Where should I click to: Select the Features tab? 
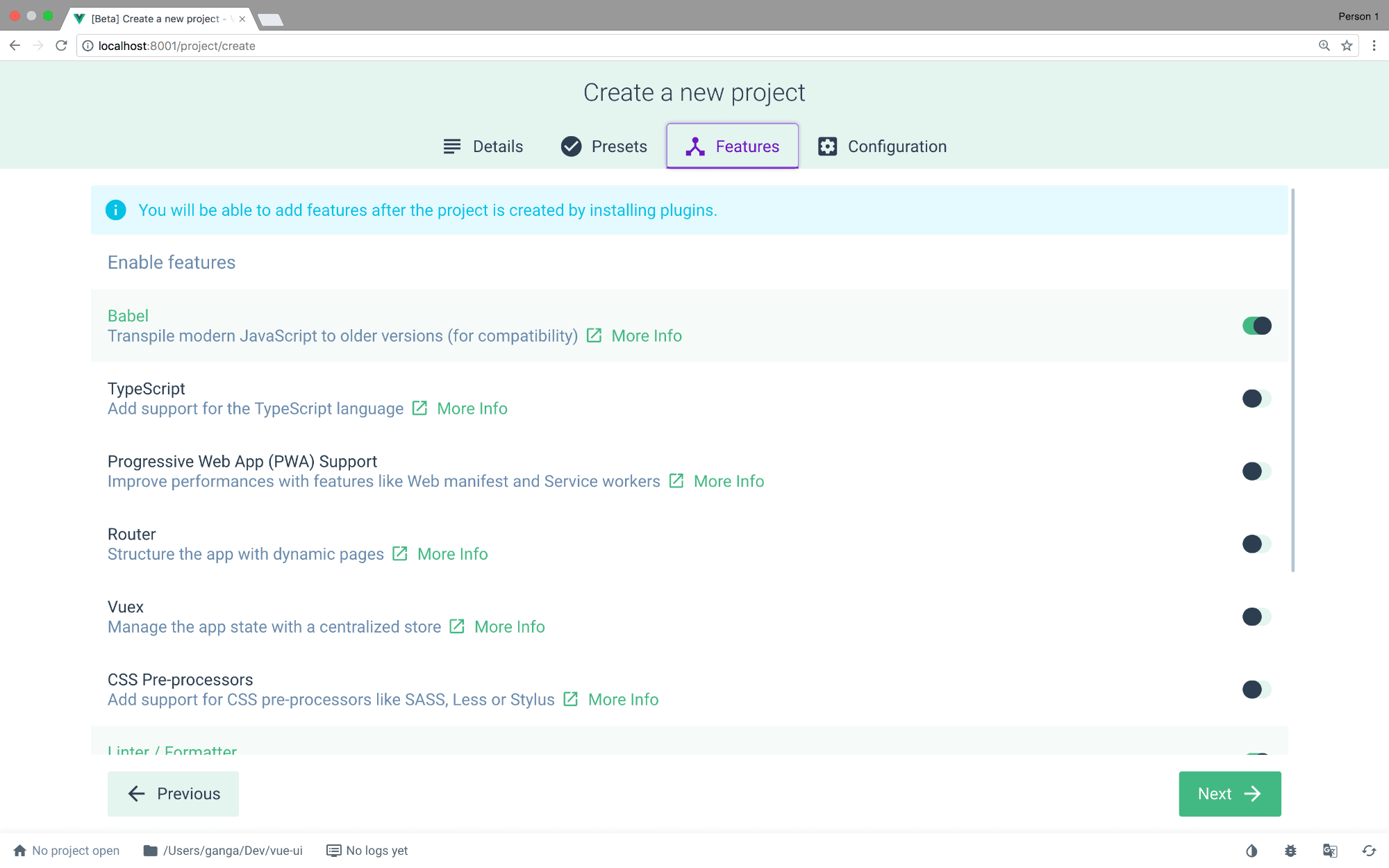[x=732, y=147]
